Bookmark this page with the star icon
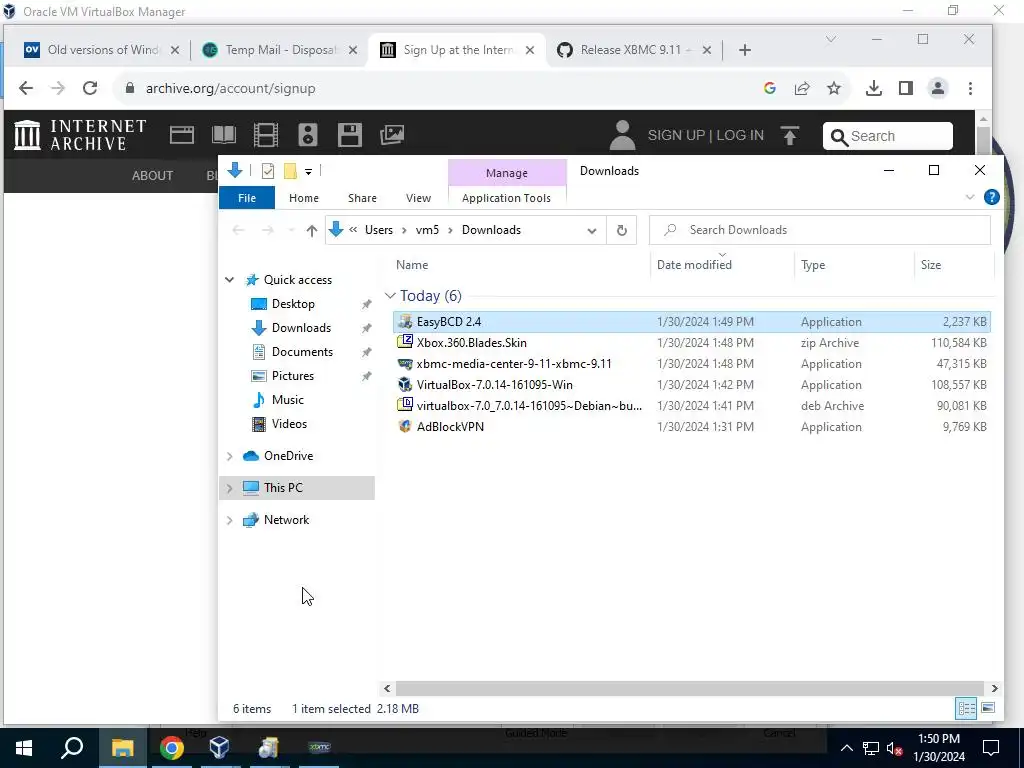The width and height of the screenshot is (1024, 768). [834, 88]
